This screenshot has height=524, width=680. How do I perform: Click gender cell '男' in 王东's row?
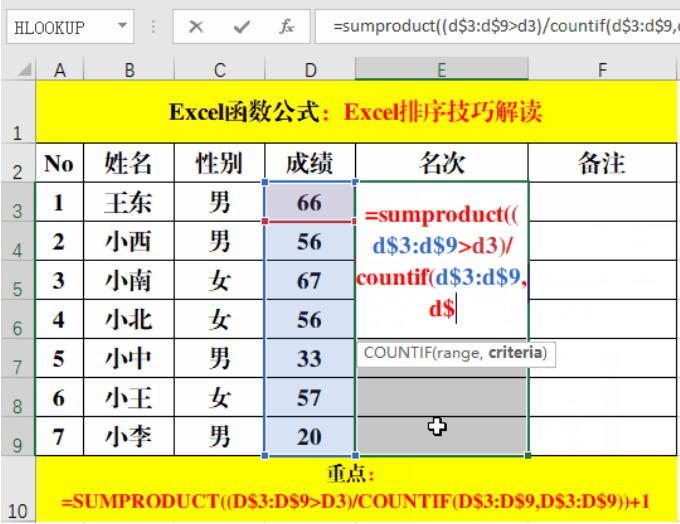(x=219, y=202)
